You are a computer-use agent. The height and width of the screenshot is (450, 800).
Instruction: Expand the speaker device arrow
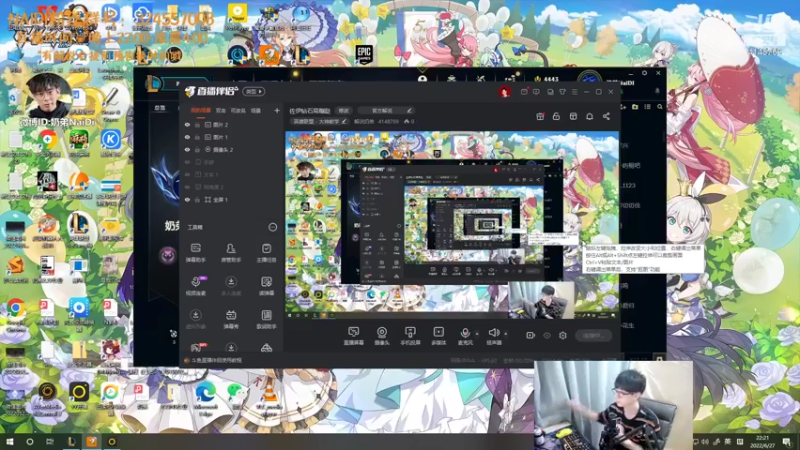[x=506, y=334]
